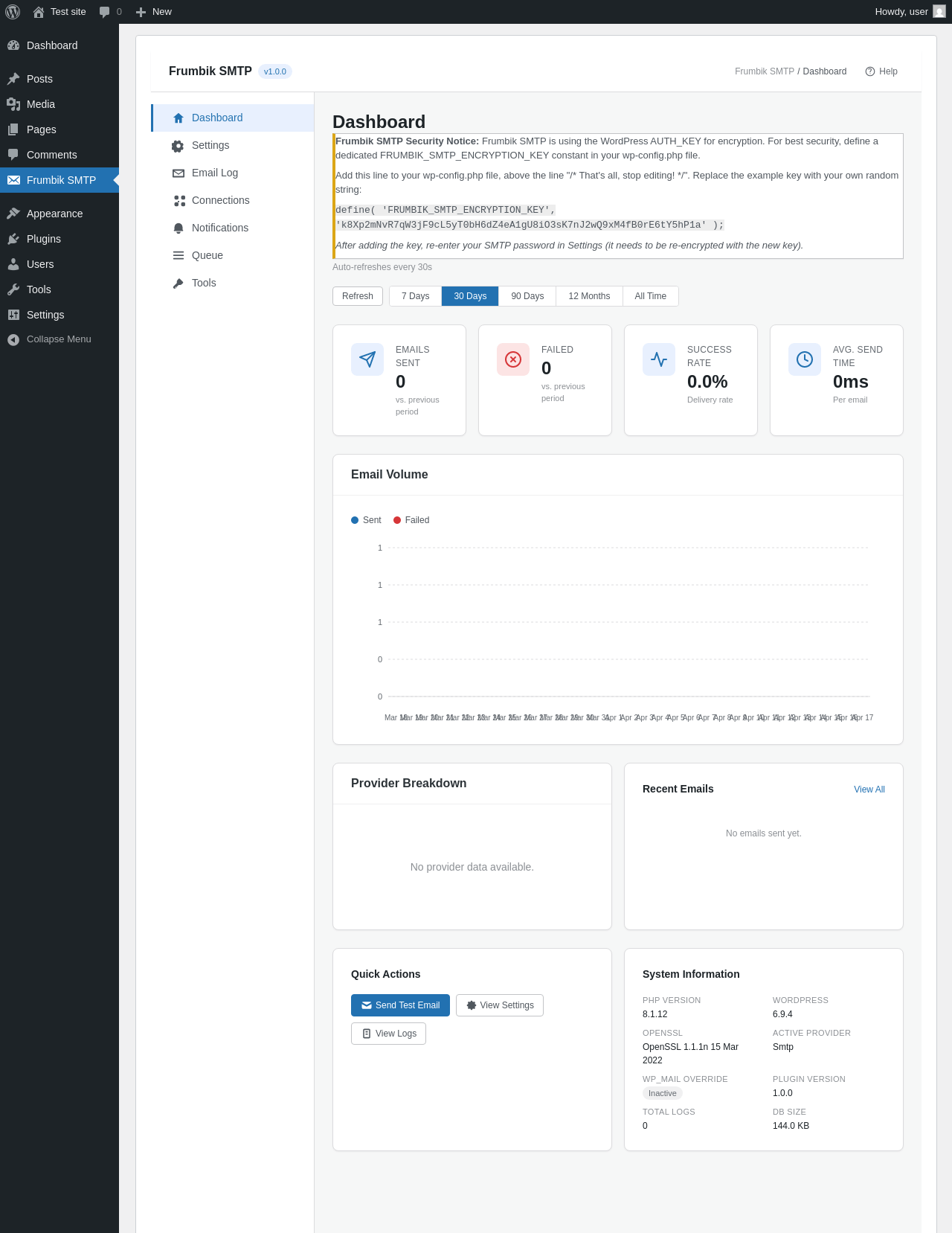Click the 0.0% success rate value
Image resolution: width=952 pixels, height=1233 pixels.
point(707,382)
